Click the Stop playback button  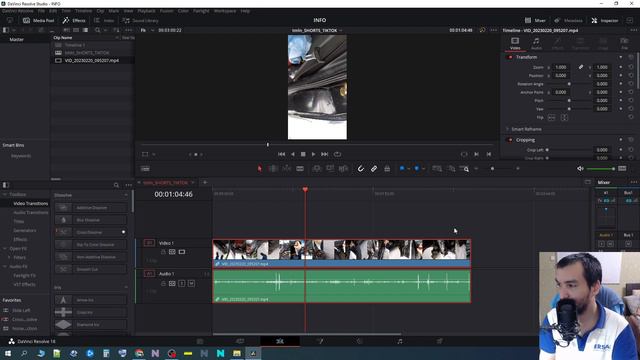303,154
